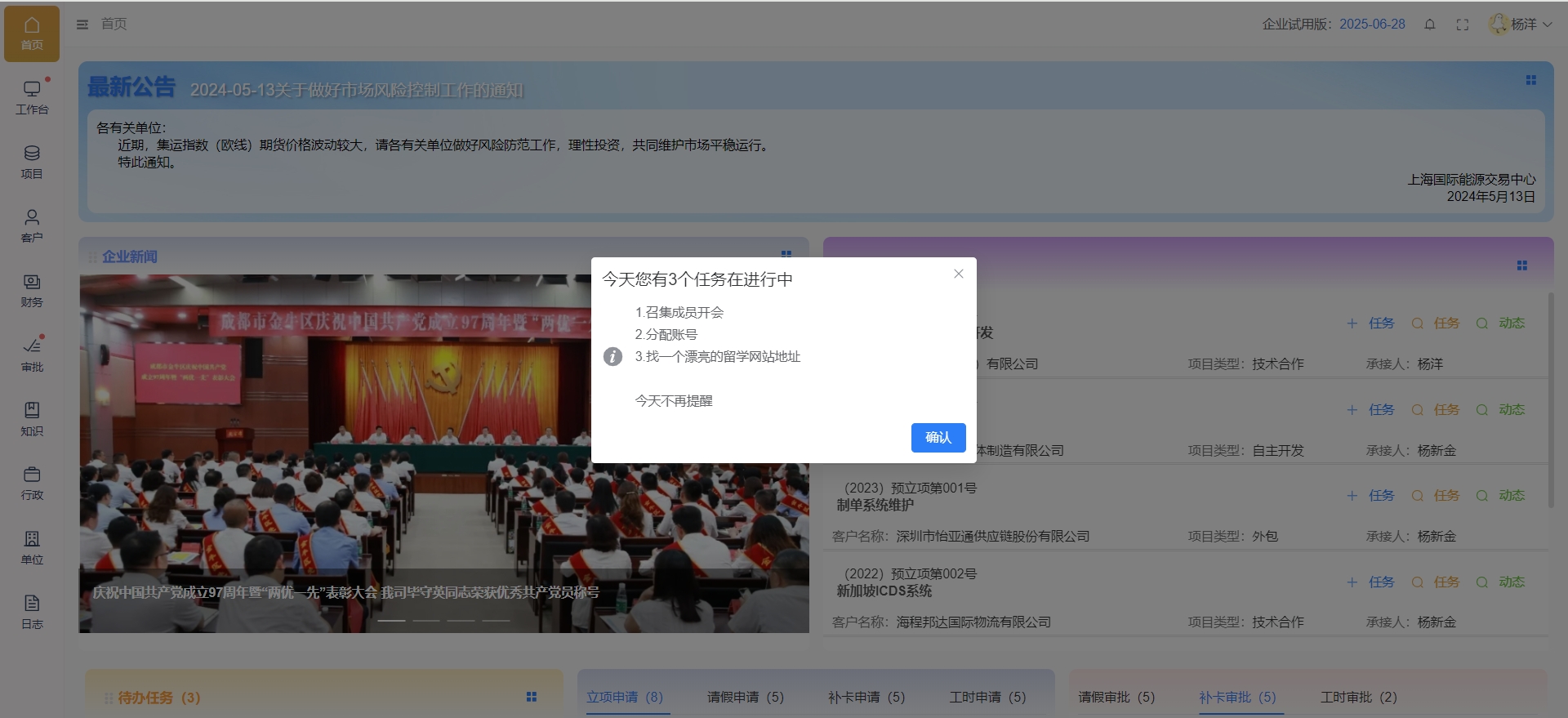Add 任务 on the 杨洋 project row
The height and width of the screenshot is (718, 1568).
tap(1371, 323)
